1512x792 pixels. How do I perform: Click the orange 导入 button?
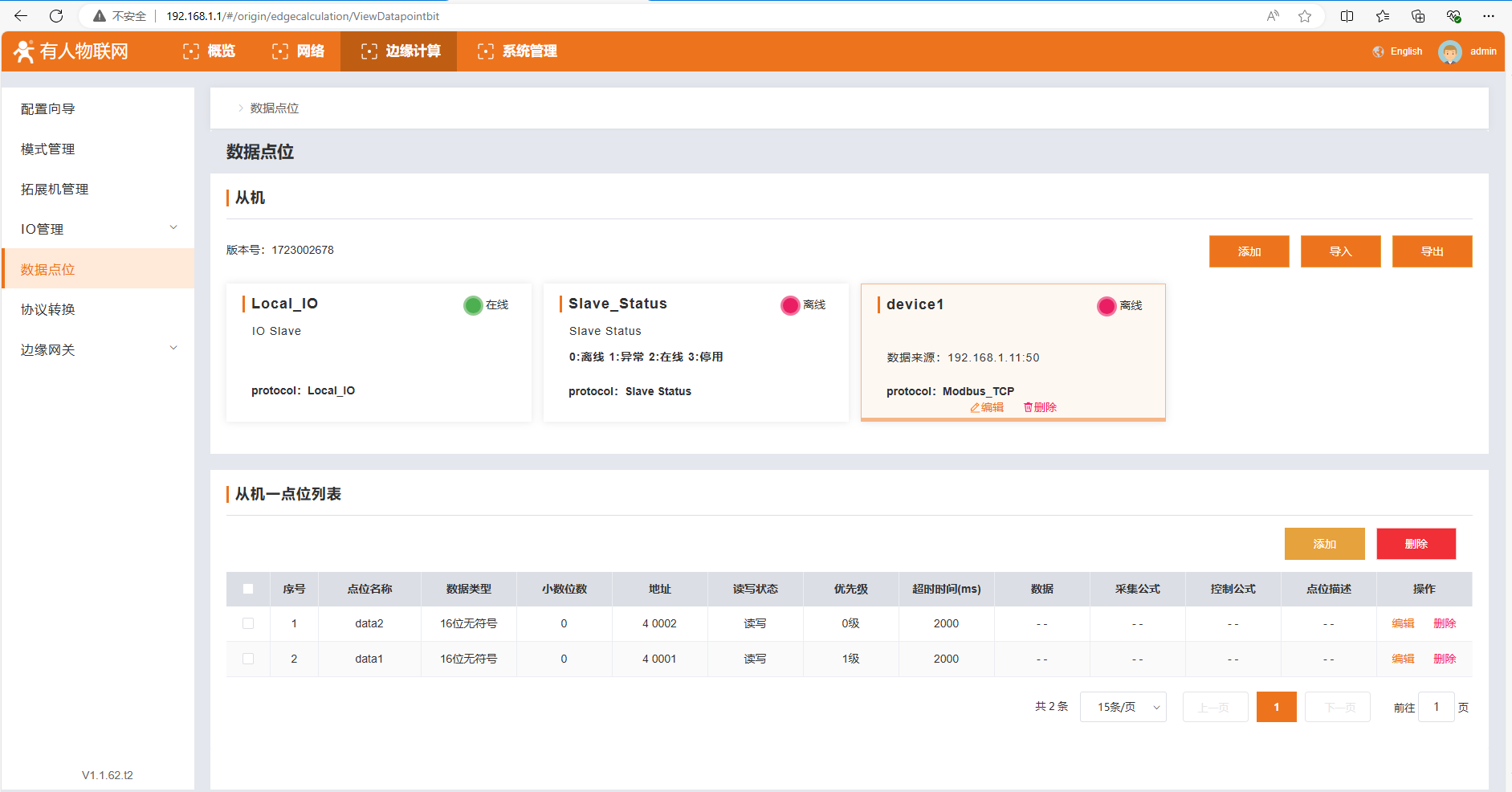pos(1340,251)
